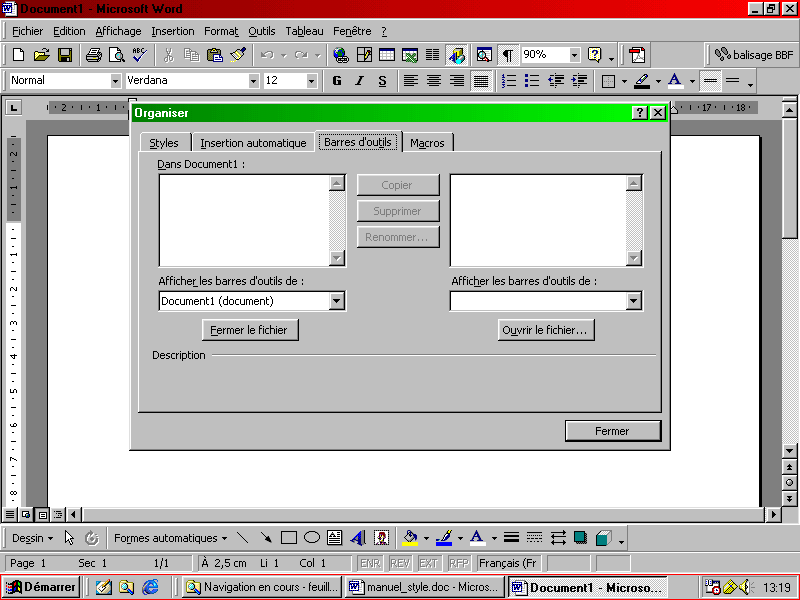Run the spelling and grammar check

point(139,55)
